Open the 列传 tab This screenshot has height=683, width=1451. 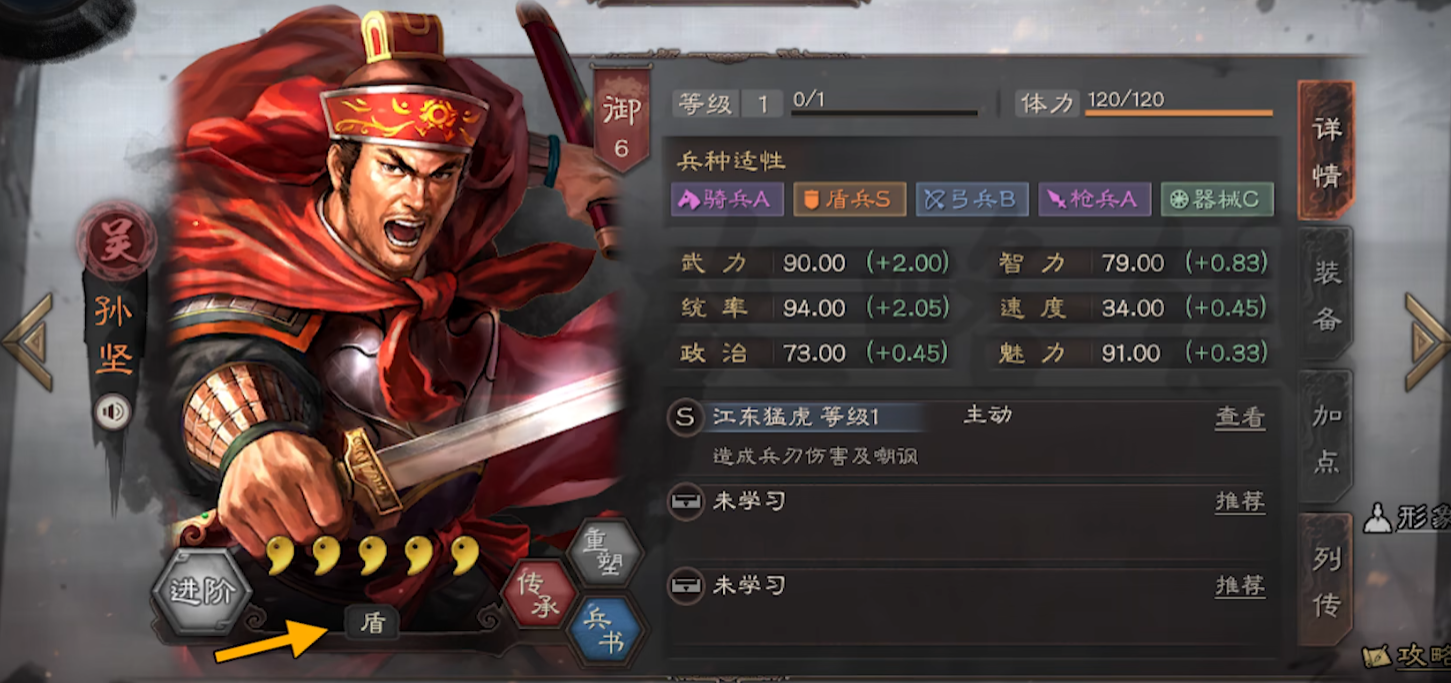[x=1326, y=581]
